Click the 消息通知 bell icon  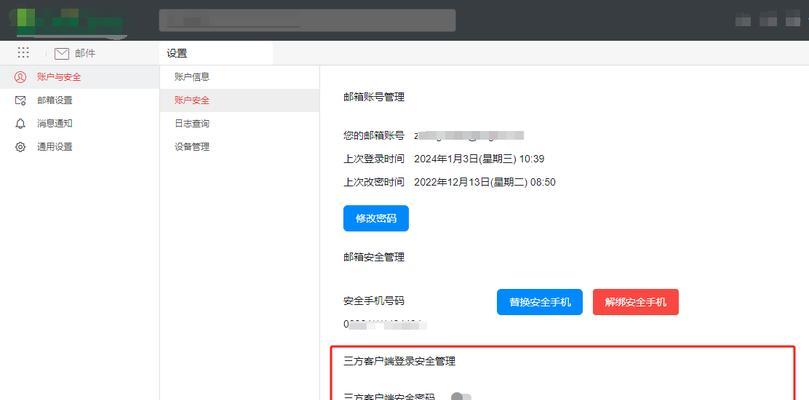[20, 124]
